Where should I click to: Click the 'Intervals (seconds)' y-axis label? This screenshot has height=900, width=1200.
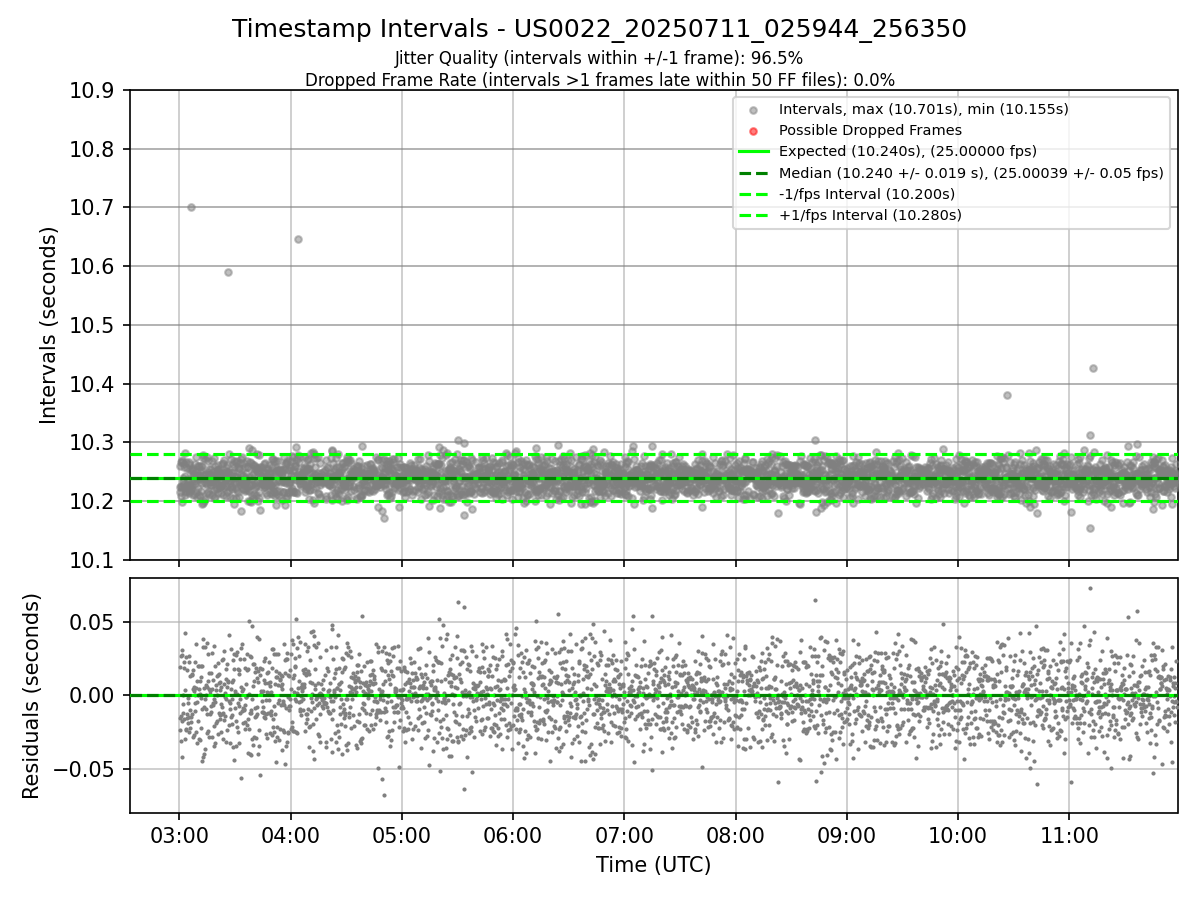(x=49, y=325)
